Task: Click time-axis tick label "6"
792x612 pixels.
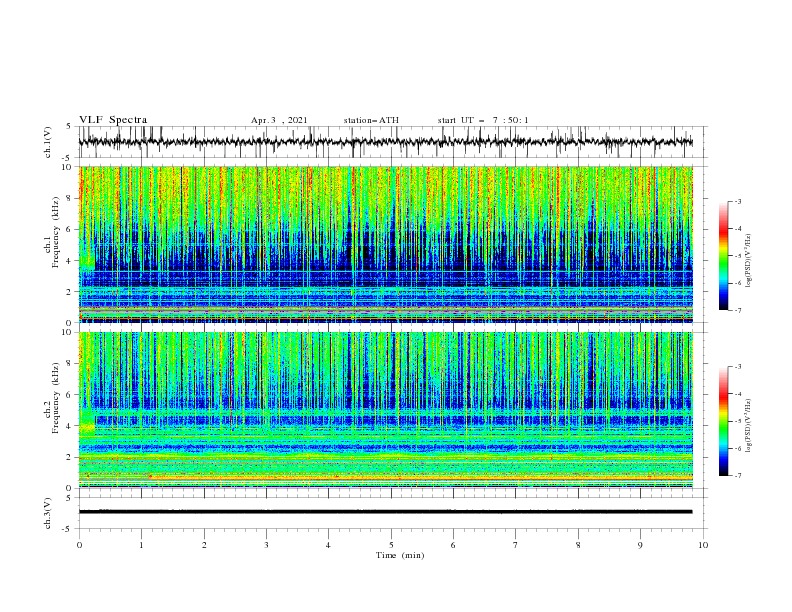Action: tap(454, 545)
